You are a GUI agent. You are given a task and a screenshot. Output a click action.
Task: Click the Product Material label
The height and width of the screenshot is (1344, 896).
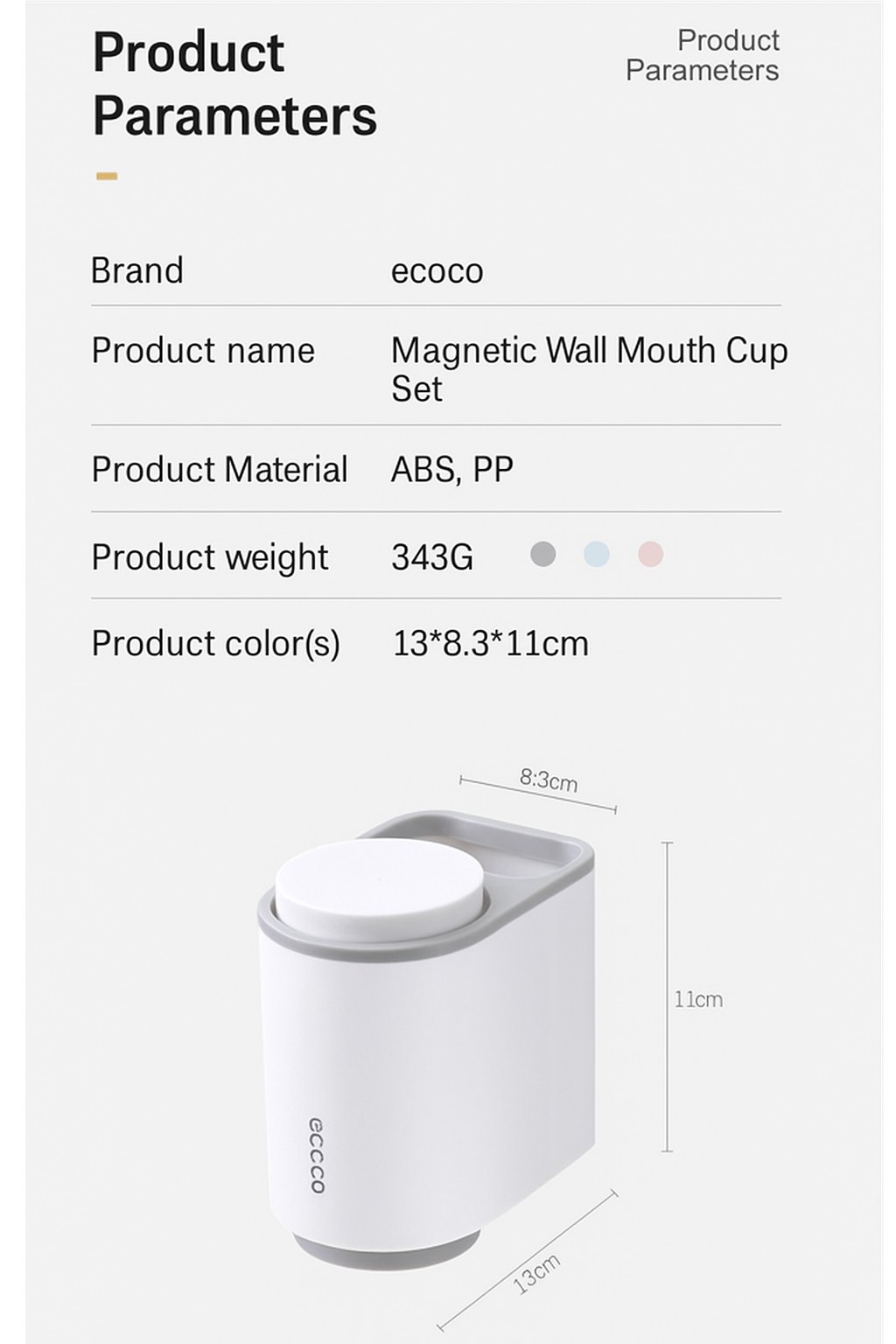pos(220,470)
